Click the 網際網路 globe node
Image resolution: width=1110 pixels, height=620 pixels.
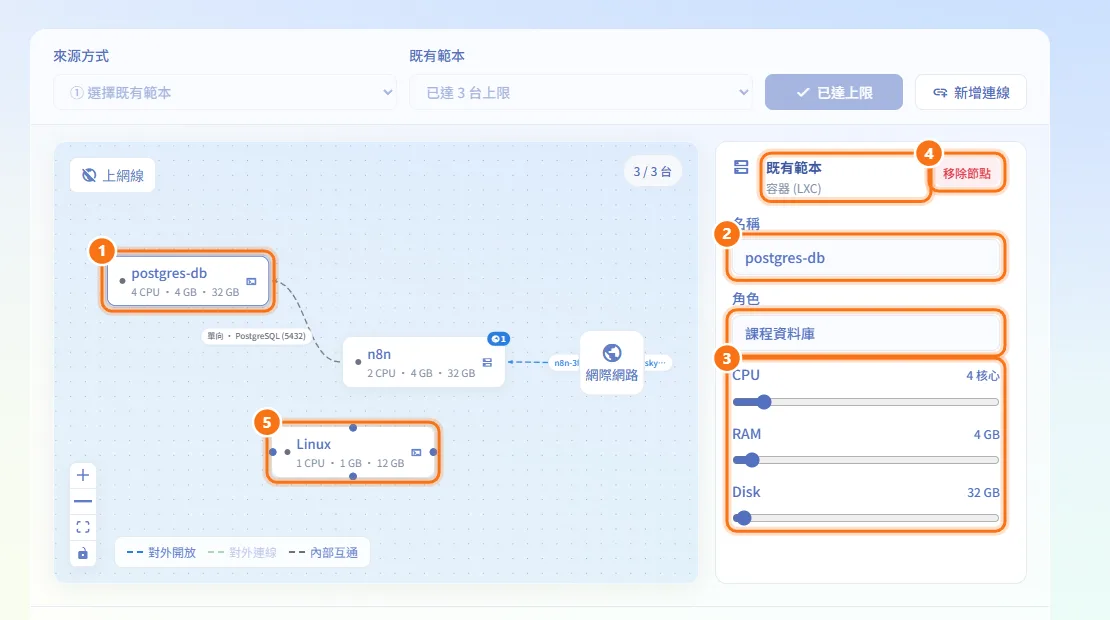pos(612,362)
